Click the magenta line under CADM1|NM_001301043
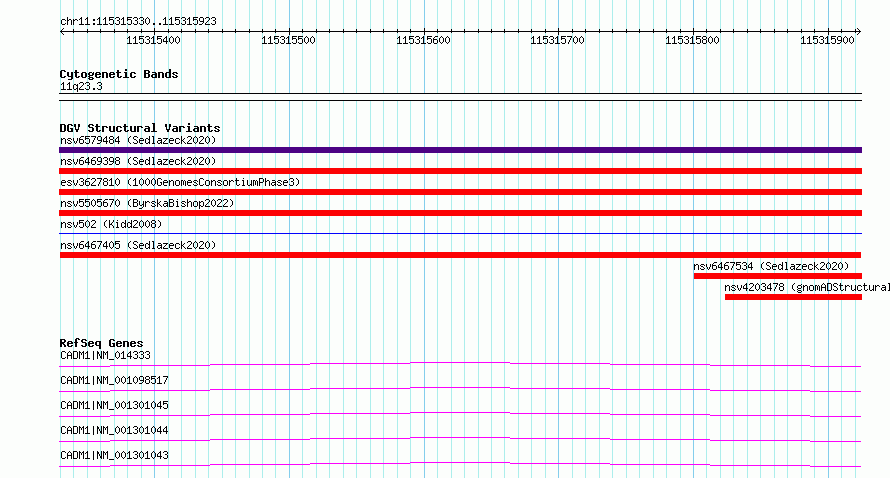This screenshot has width=890, height=478. pos(460,464)
